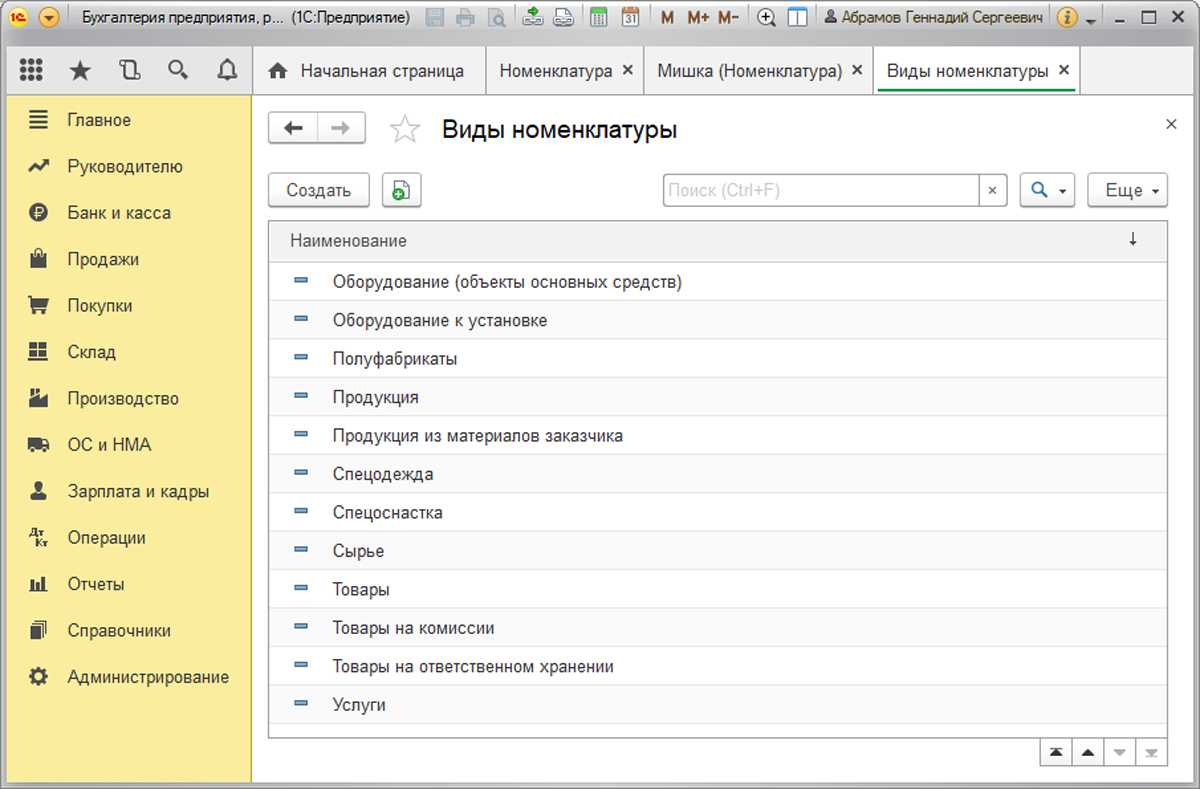Click the notifications bell icon
This screenshot has height=789, width=1200.
pos(227,70)
